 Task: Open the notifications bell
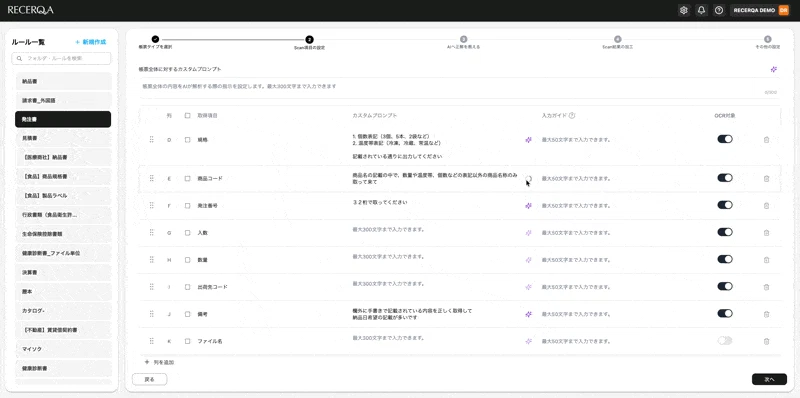702,10
